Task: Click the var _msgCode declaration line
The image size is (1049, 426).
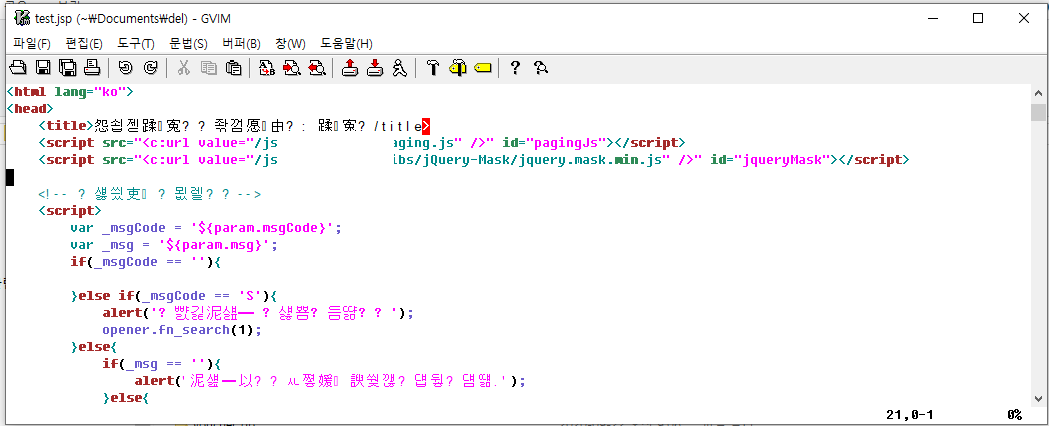Action: pos(206,227)
